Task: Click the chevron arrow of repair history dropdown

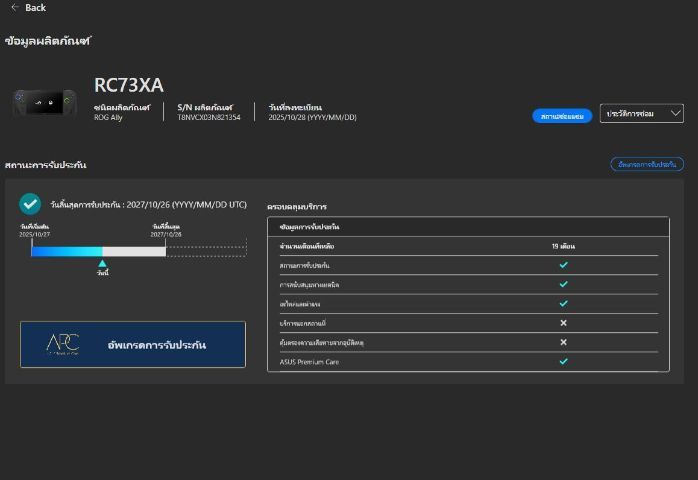Action: click(x=675, y=114)
